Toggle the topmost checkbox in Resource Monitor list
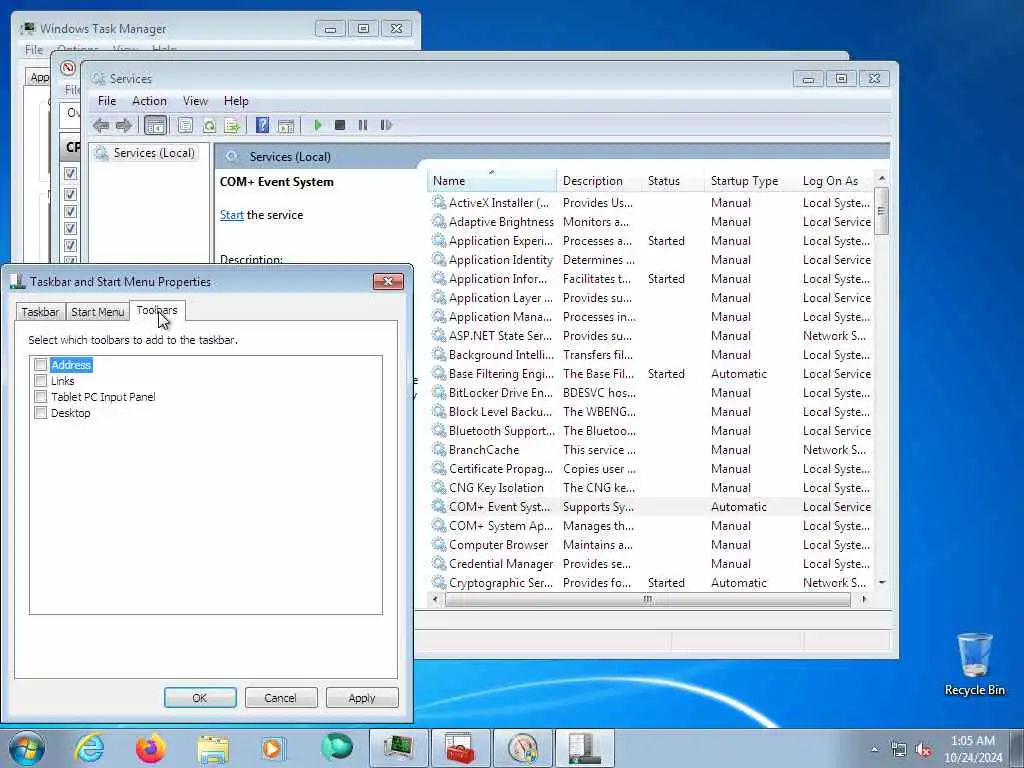The image size is (1024, 768). 71,174
